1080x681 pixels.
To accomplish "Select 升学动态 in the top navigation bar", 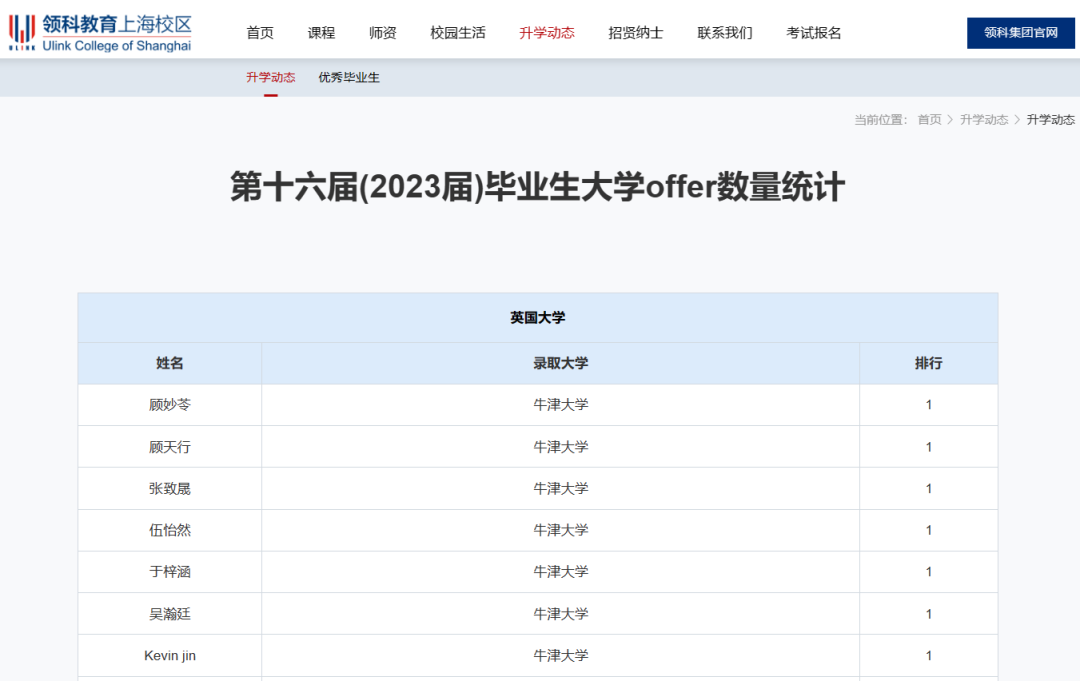I will tap(547, 33).
